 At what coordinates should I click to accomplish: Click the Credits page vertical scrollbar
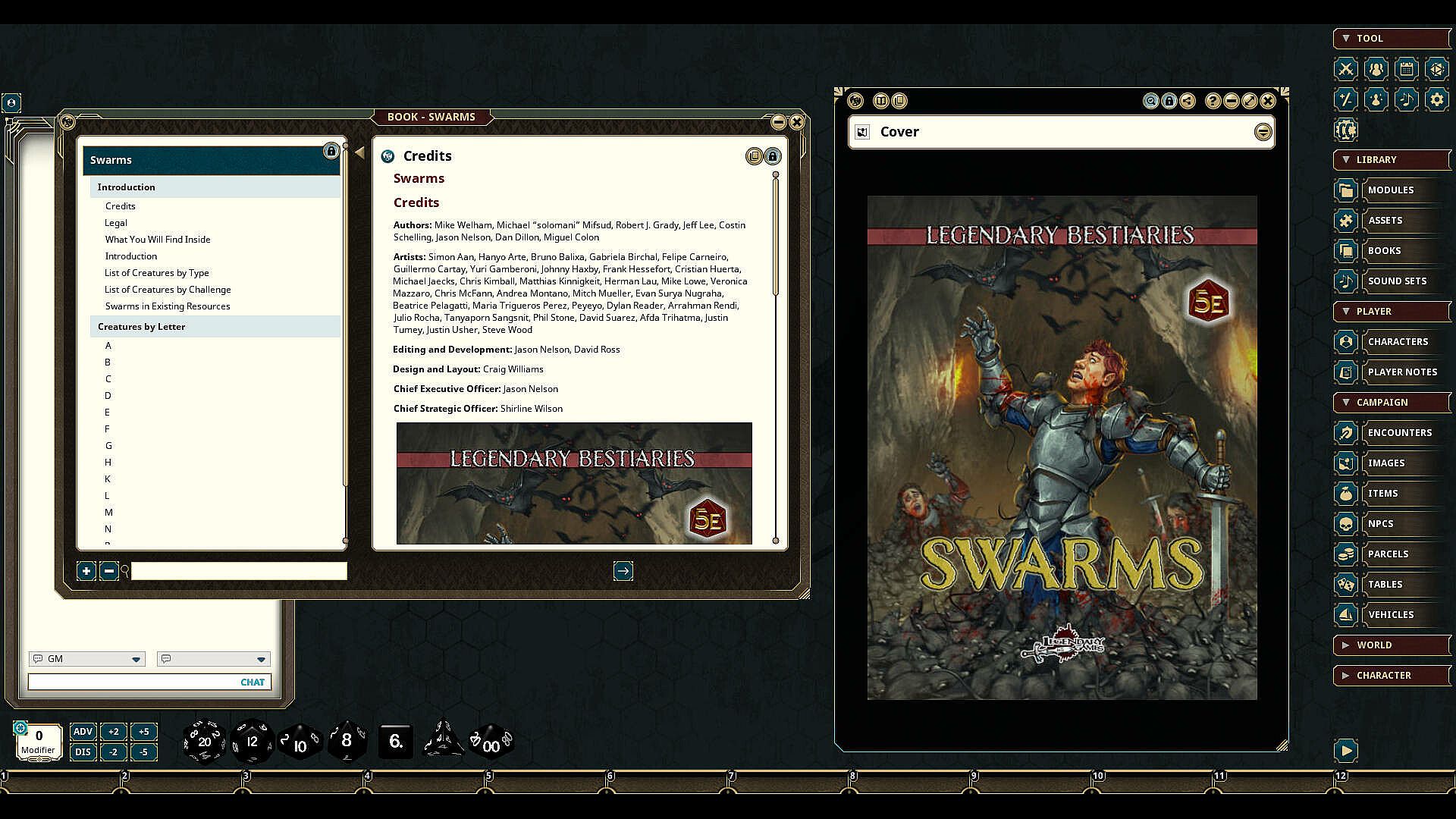775,237
